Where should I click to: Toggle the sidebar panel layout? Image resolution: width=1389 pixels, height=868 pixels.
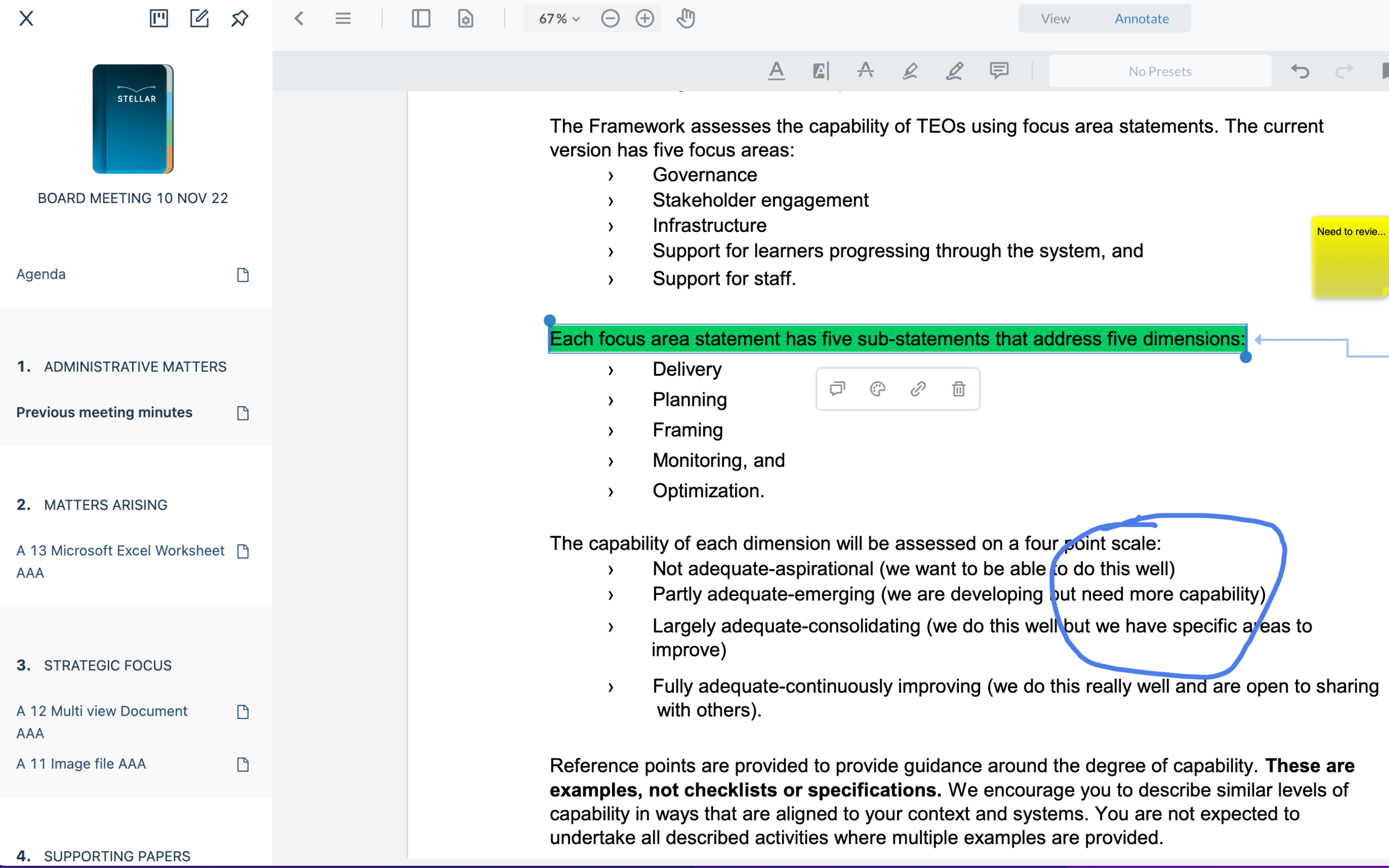(x=421, y=18)
